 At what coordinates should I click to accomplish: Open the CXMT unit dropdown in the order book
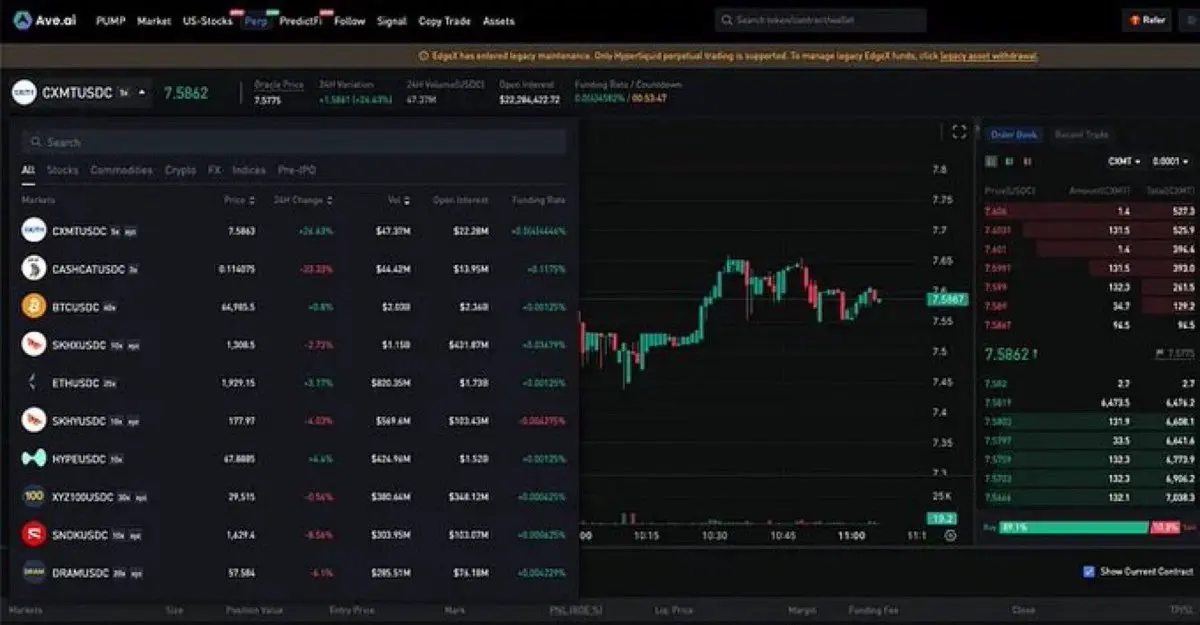click(1125, 161)
